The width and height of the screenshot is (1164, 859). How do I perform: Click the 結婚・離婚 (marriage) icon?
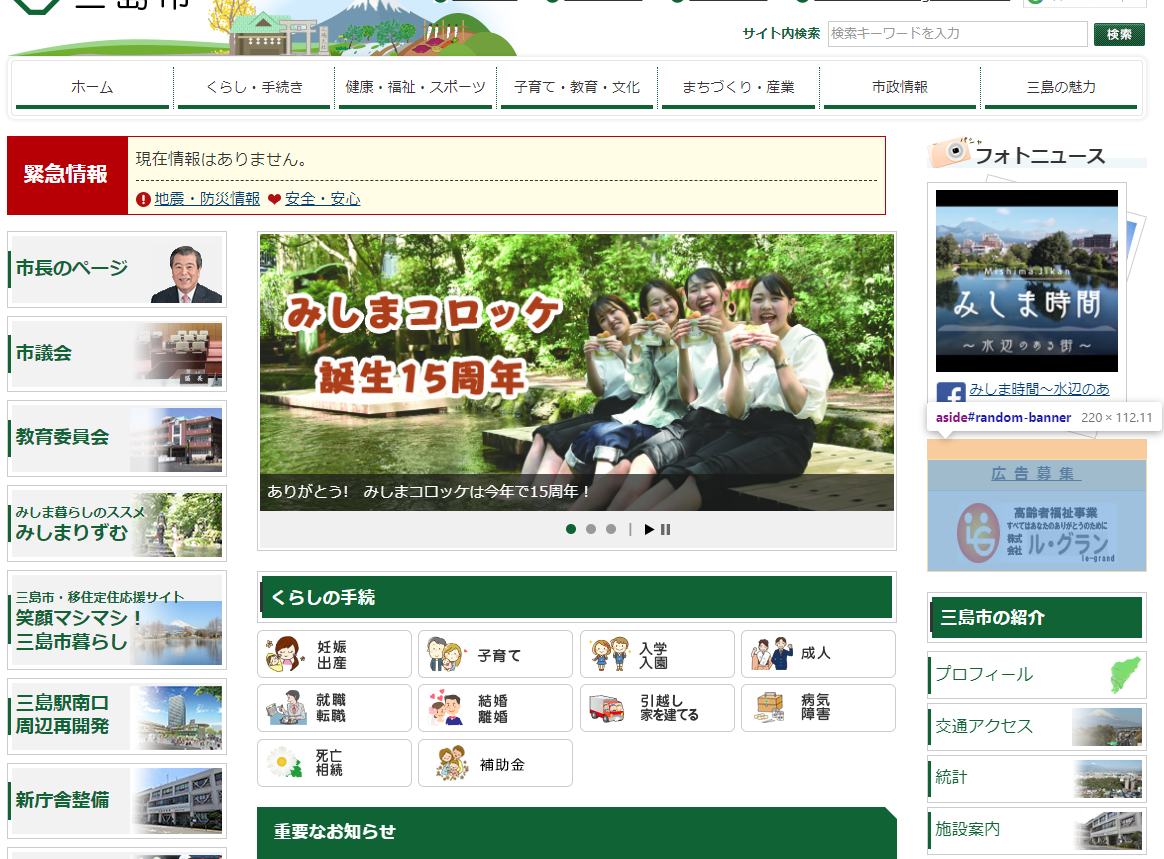495,708
